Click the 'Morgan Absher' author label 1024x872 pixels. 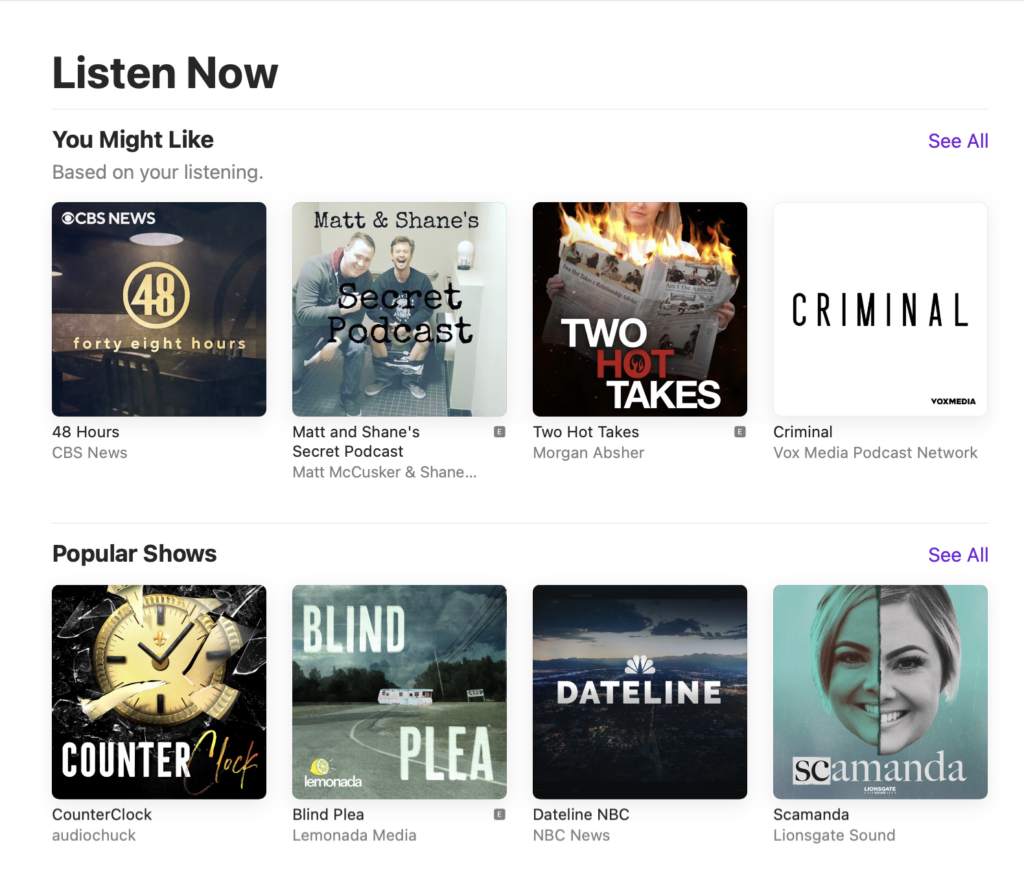tap(588, 453)
